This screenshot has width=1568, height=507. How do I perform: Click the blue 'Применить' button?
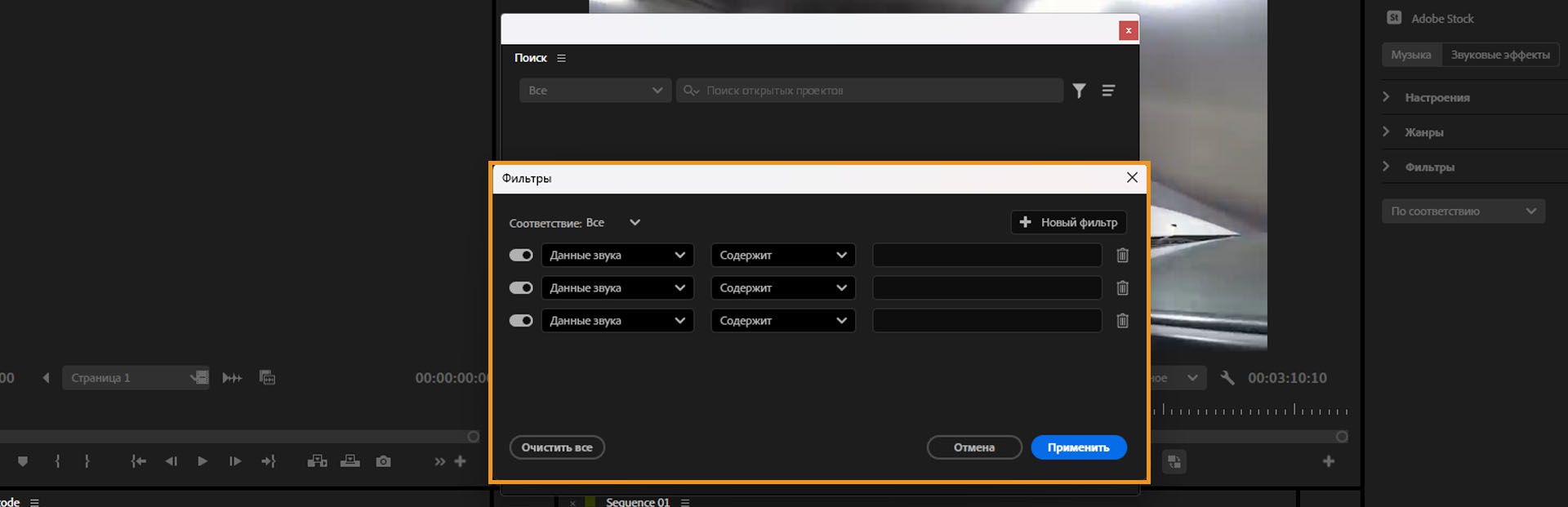tap(1079, 447)
